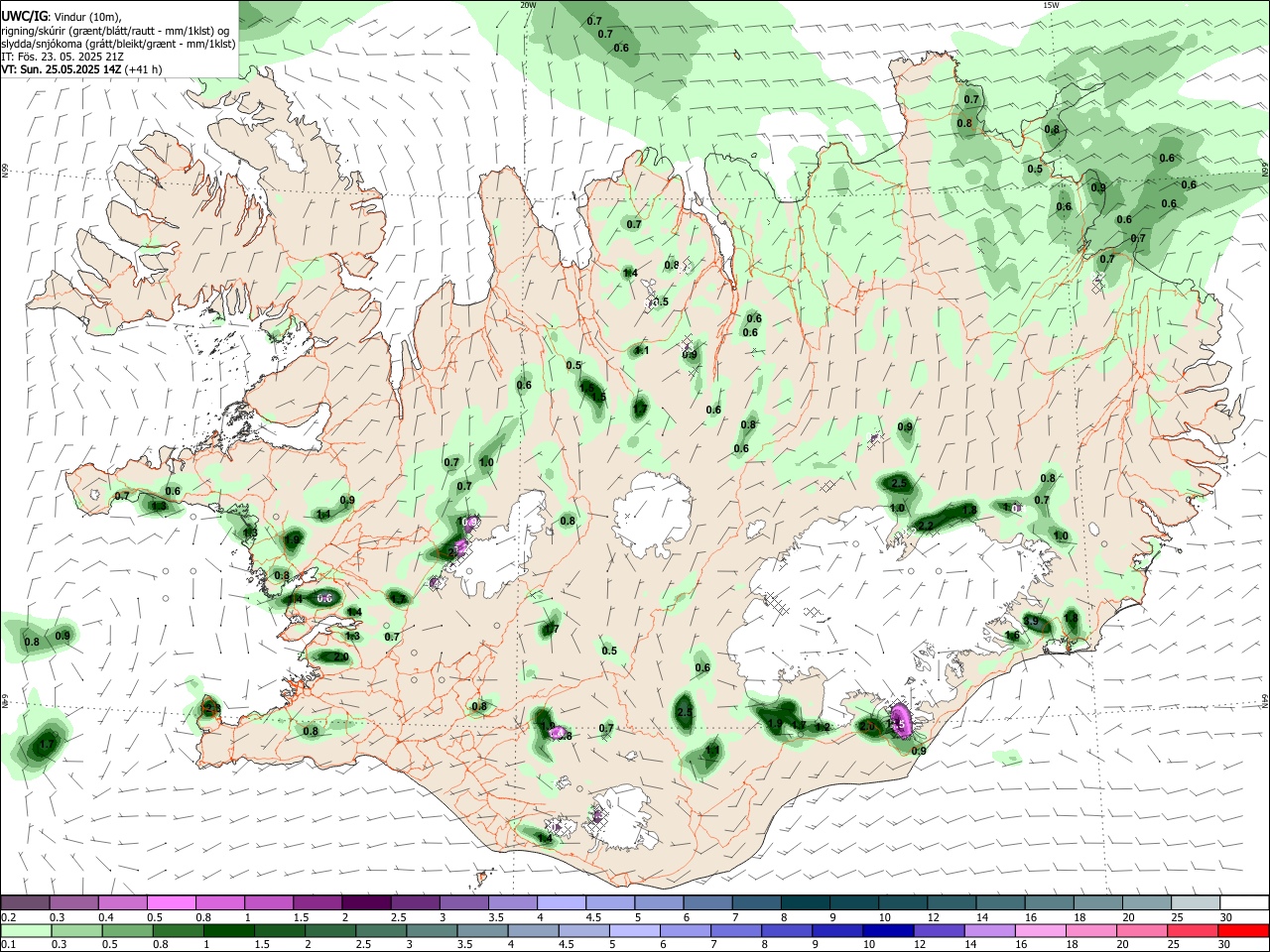Select the dark purple 2 mm snow legend swatch

pyautogui.click(x=366, y=902)
